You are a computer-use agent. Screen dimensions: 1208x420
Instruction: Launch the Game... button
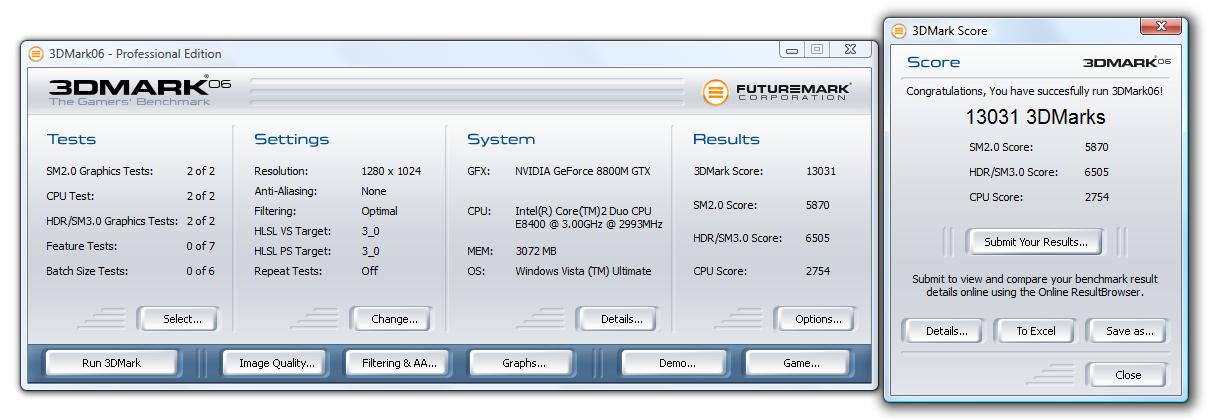801,363
